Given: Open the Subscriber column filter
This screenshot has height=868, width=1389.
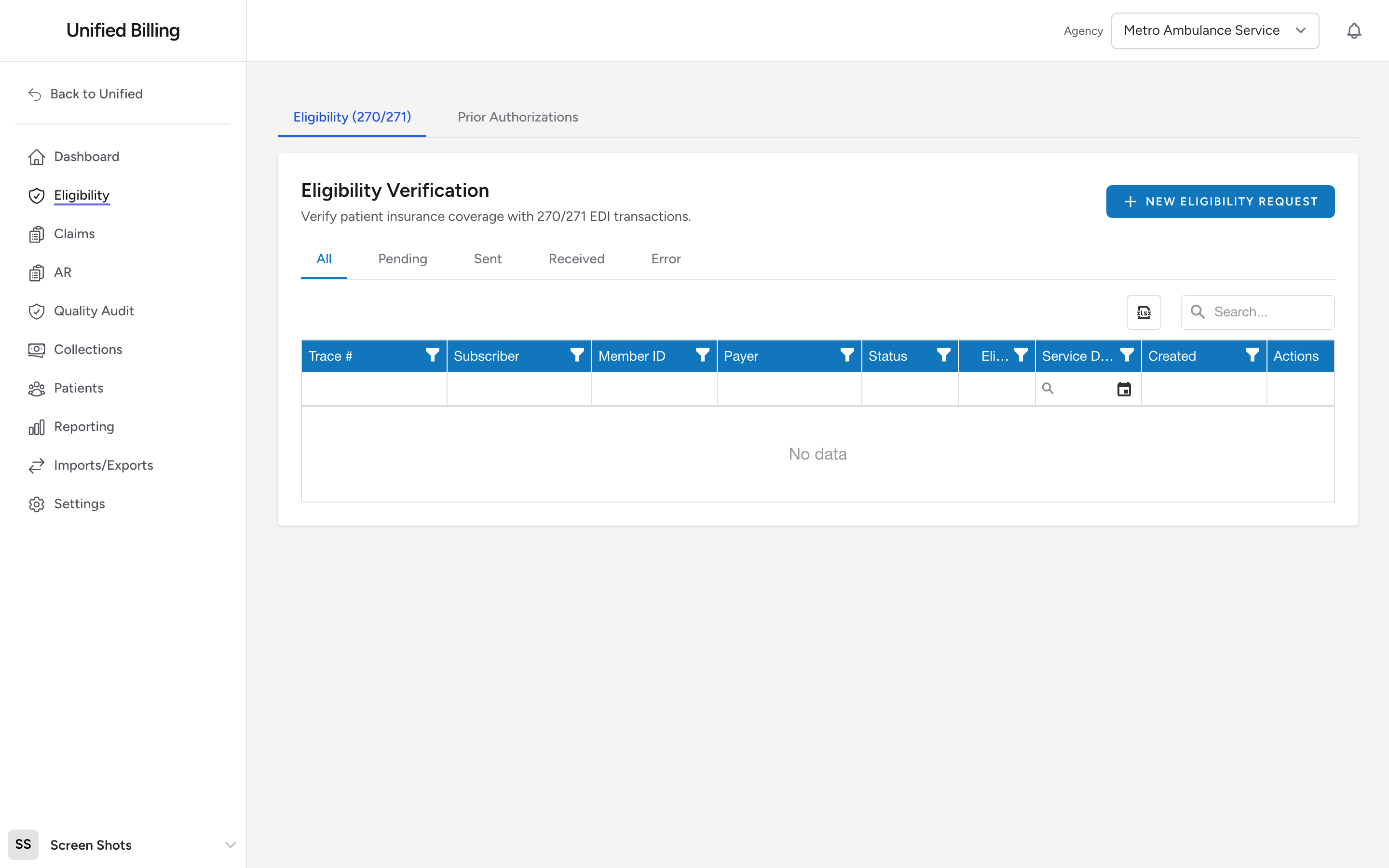Looking at the screenshot, I should pyautogui.click(x=577, y=355).
